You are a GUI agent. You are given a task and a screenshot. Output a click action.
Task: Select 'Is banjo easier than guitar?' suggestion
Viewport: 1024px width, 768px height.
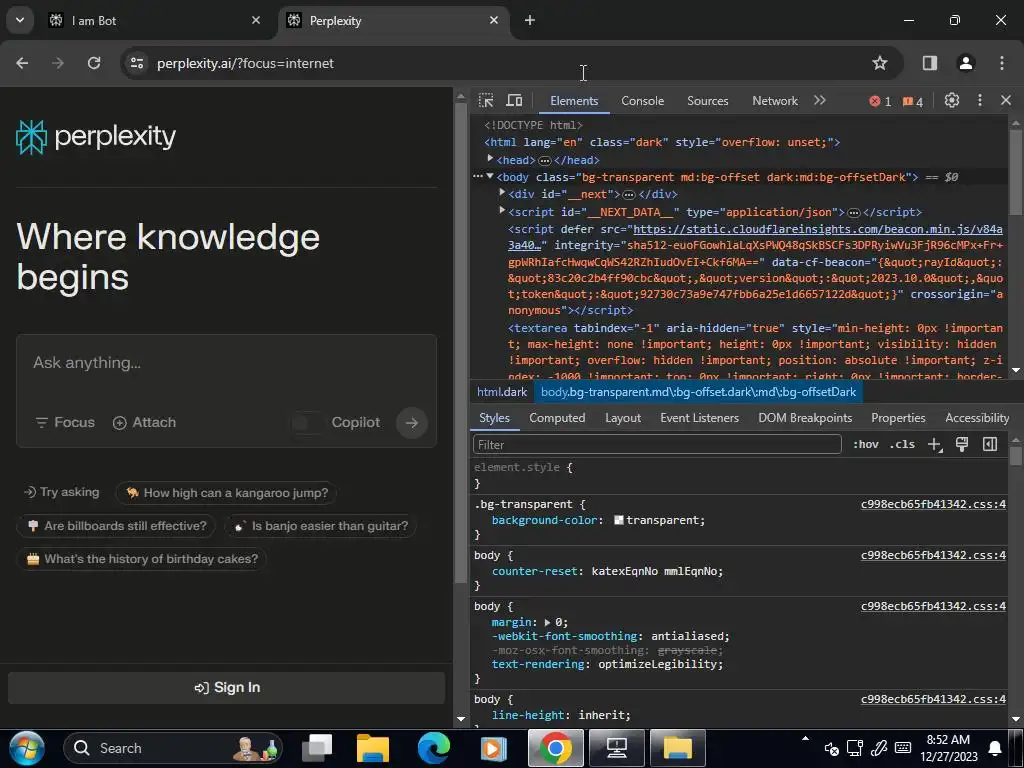pyautogui.click(x=320, y=526)
